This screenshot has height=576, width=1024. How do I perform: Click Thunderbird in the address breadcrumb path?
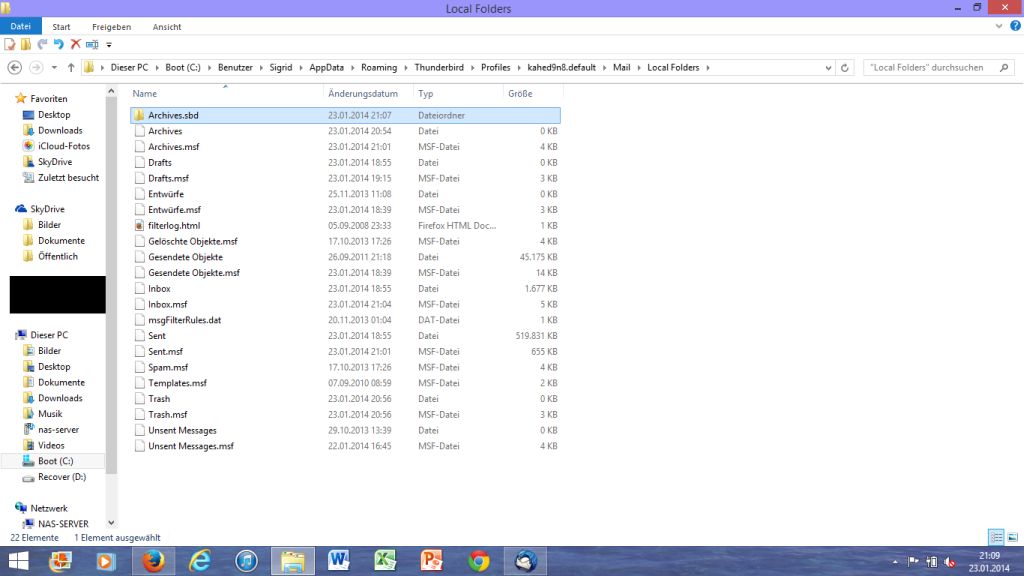click(x=438, y=68)
